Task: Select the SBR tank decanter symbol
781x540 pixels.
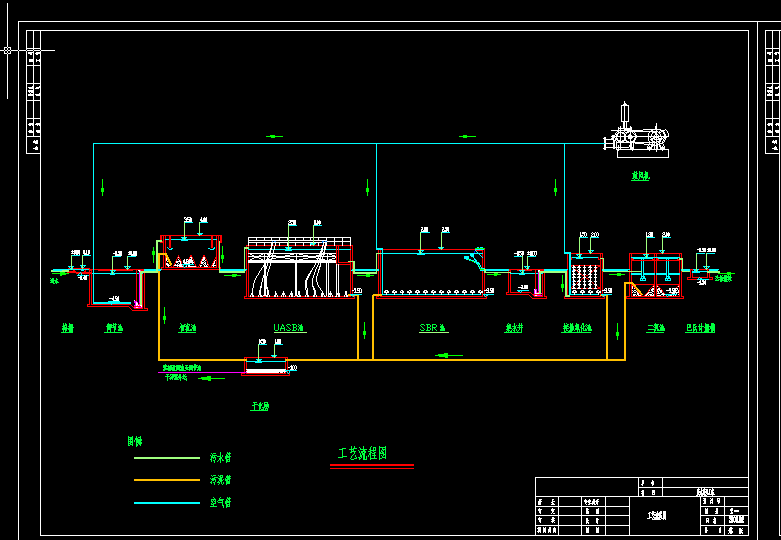Action: [x=474, y=259]
